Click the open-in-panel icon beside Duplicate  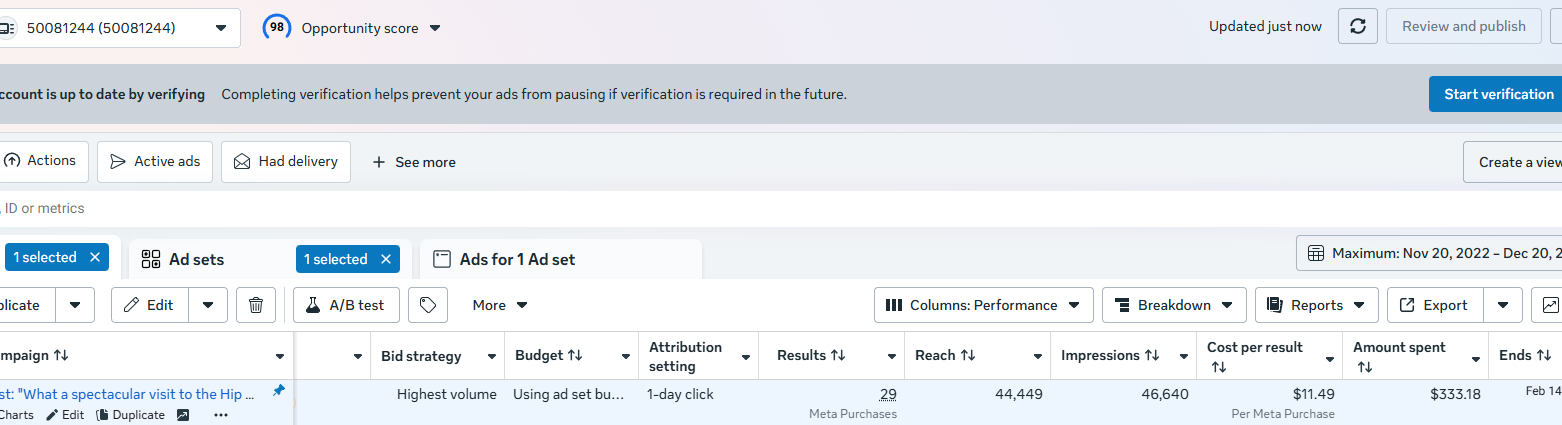tap(183, 415)
